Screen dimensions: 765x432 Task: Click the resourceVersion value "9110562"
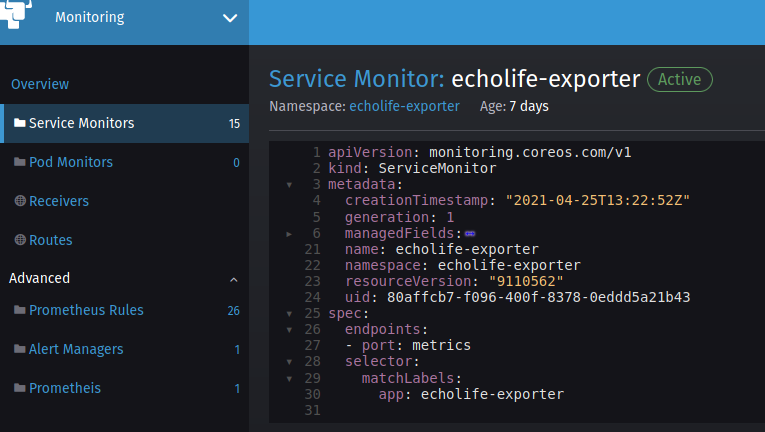526,282
